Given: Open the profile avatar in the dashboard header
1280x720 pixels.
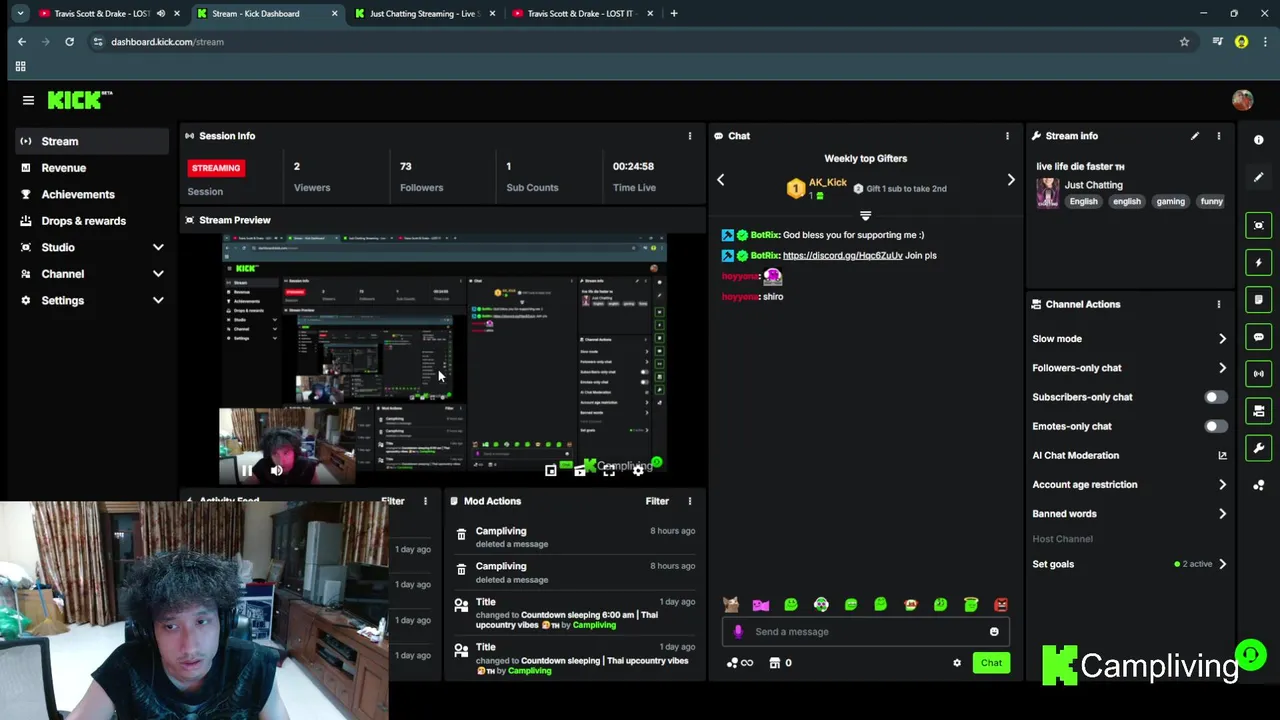Looking at the screenshot, I should [x=1242, y=100].
